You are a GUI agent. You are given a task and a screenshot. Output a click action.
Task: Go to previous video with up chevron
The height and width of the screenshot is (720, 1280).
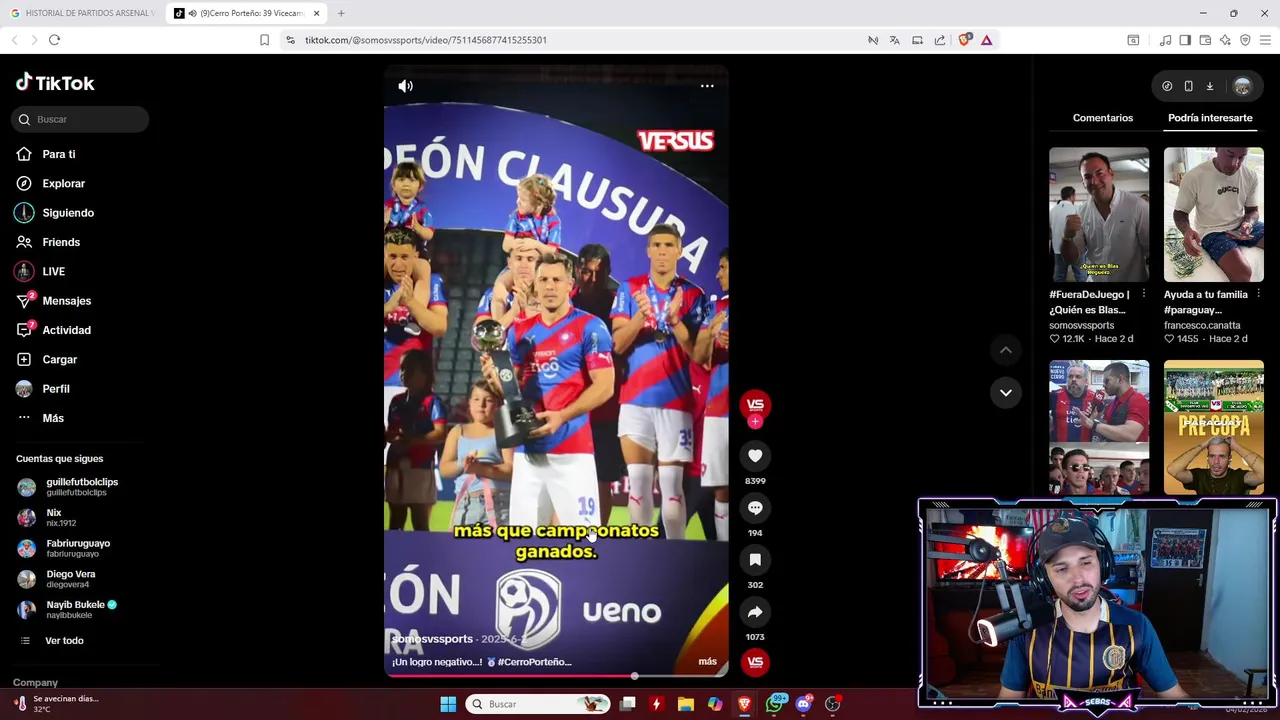(1006, 350)
